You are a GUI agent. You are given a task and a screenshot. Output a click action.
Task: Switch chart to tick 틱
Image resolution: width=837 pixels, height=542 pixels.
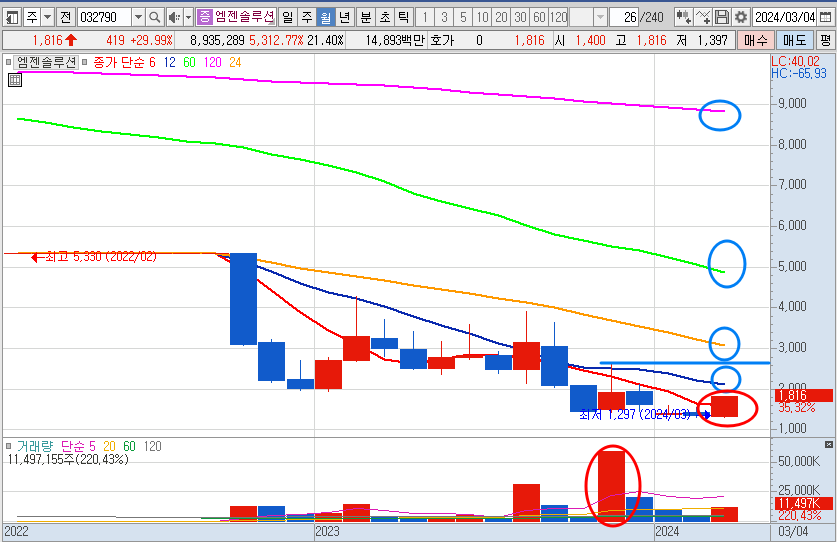click(x=404, y=18)
